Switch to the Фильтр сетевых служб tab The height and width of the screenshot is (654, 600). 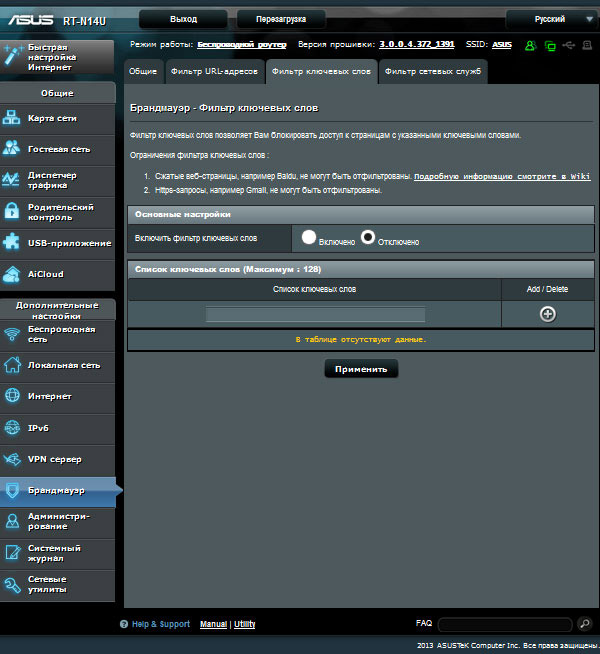[432, 72]
